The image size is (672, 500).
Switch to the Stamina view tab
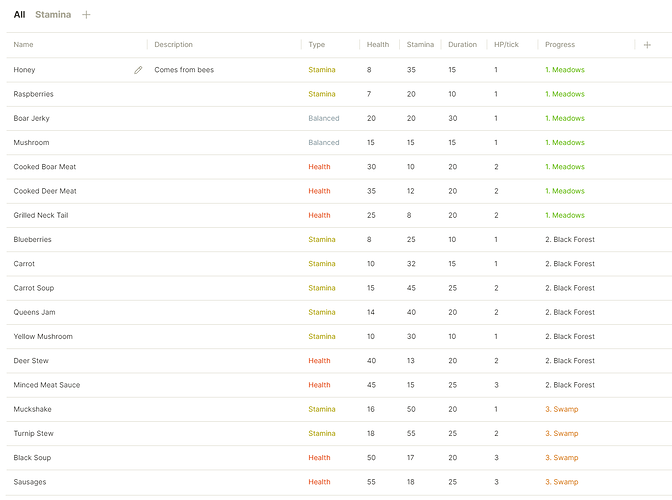click(x=53, y=15)
